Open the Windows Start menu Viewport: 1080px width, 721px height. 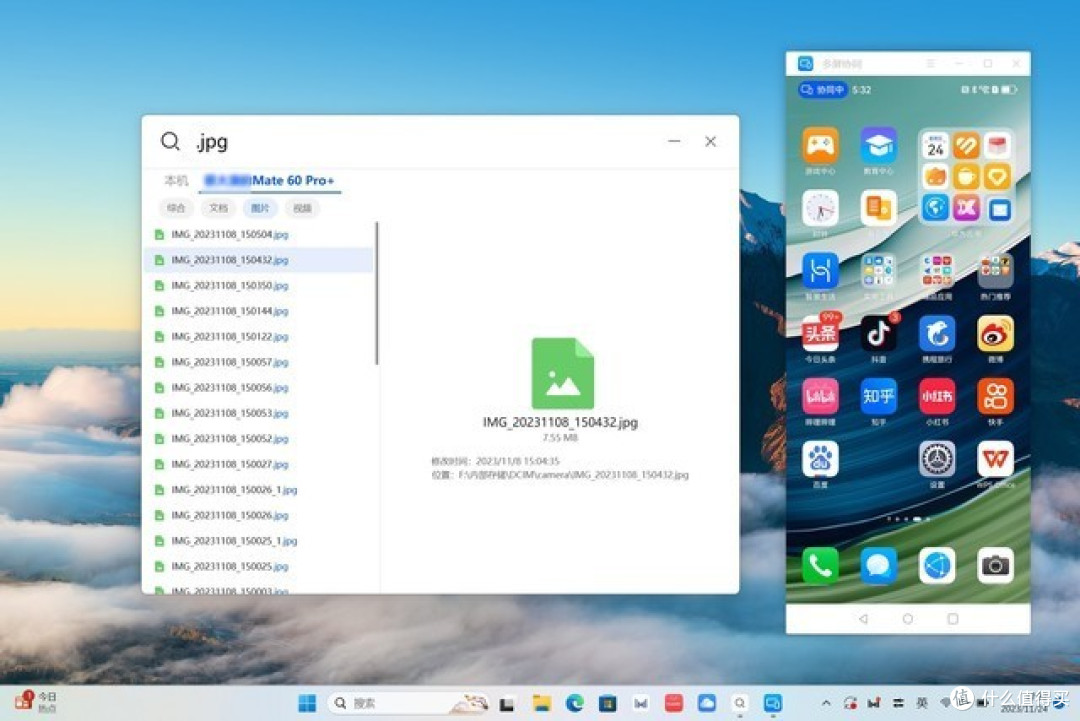click(x=307, y=703)
